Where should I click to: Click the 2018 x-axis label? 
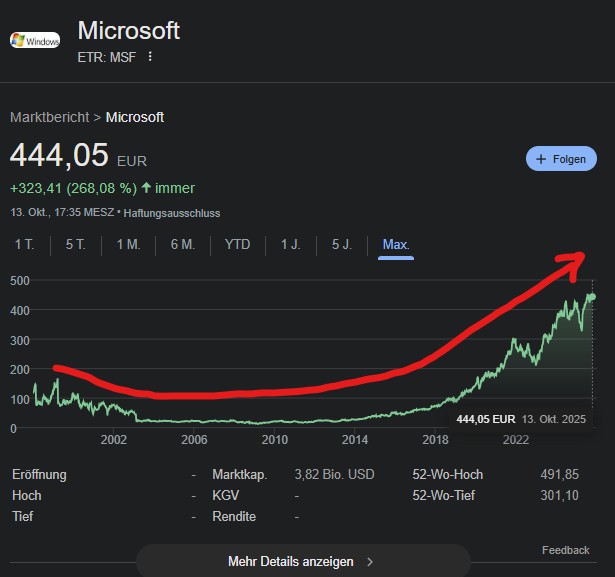click(435, 439)
